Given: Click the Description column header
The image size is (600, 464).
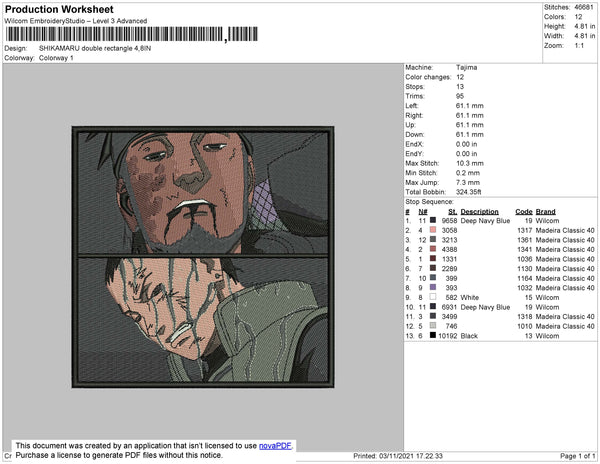Looking at the screenshot, I should pyautogui.click(x=480, y=211).
